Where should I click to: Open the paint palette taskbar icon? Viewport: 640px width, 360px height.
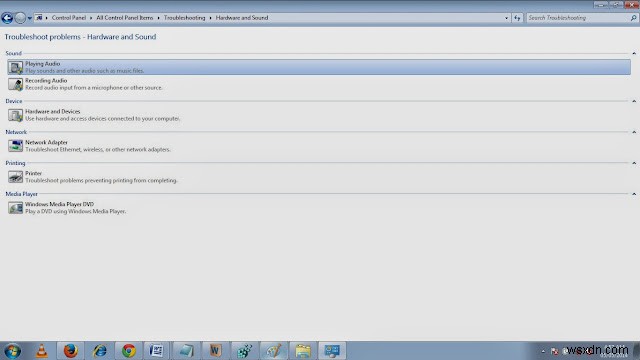[273, 351]
